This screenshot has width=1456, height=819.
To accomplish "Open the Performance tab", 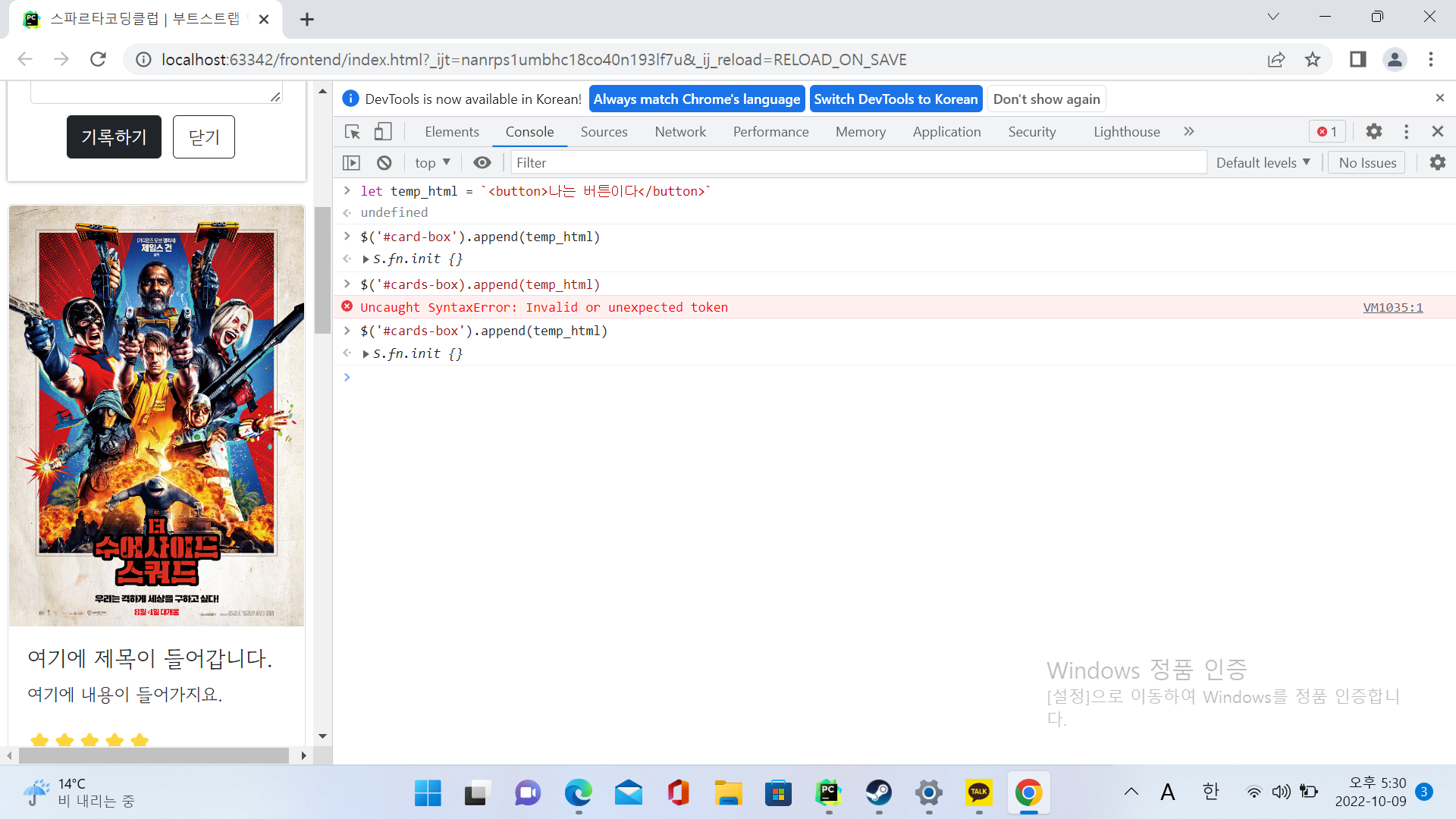I will (x=771, y=132).
